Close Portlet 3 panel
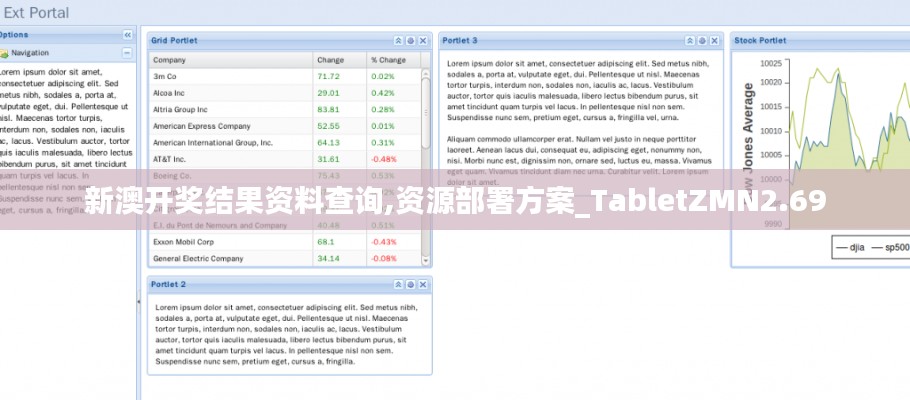Image resolution: width=910 pixels, height=400 pixels. (x=714, y=41)
